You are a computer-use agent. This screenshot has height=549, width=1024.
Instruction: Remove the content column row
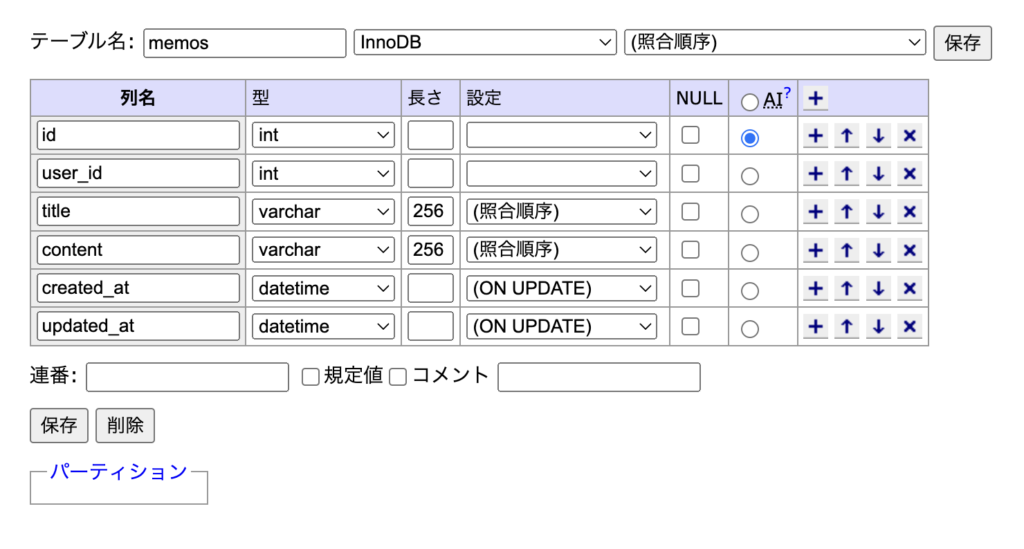coord(909,250)
